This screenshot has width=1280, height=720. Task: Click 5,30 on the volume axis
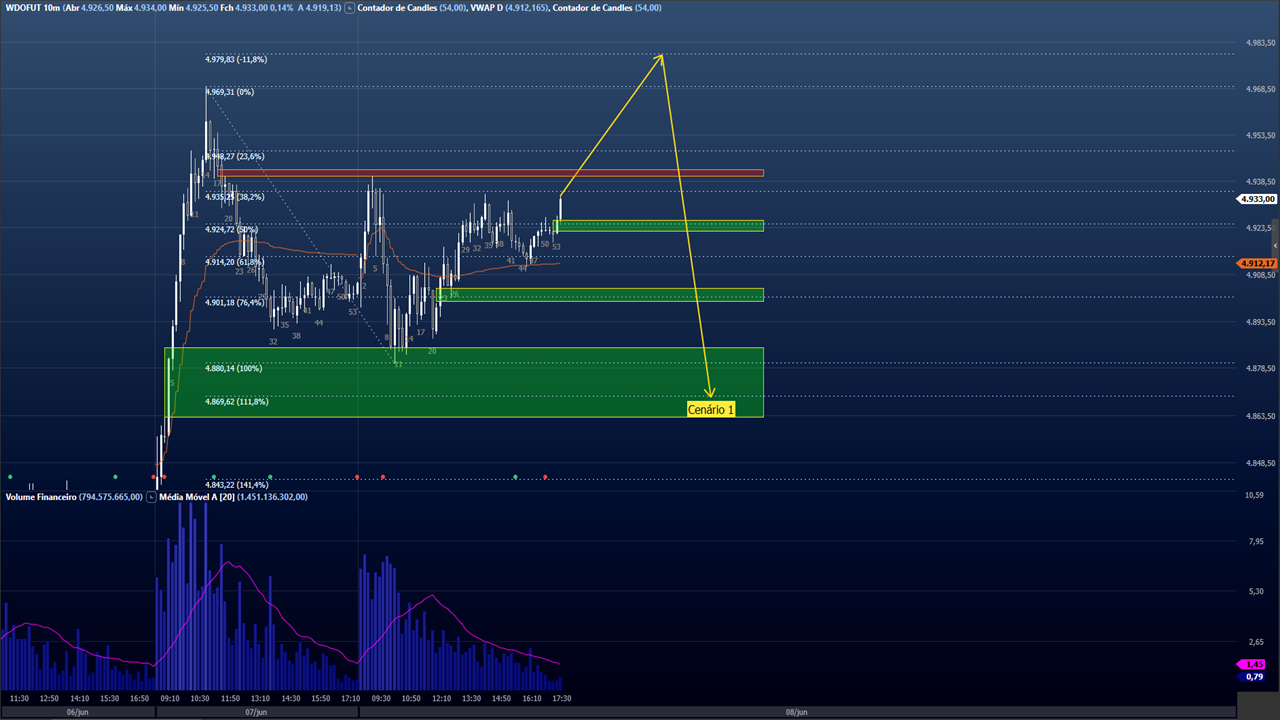(1256, 591)
